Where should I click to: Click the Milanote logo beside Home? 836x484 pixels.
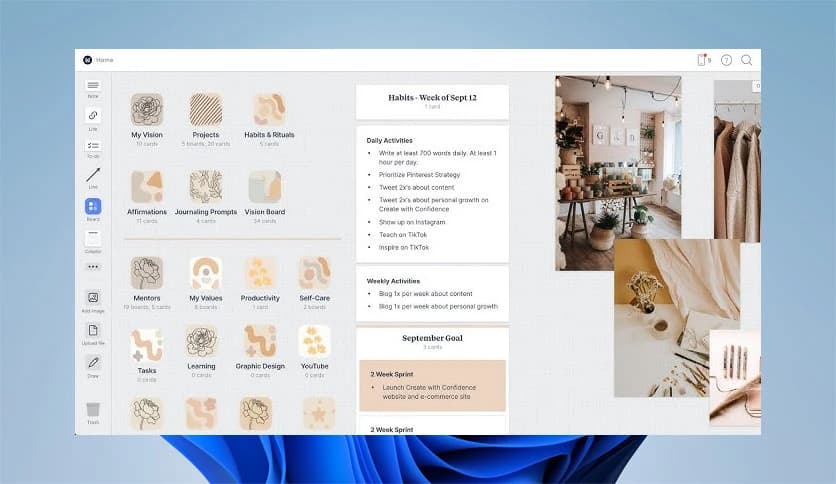87,60
